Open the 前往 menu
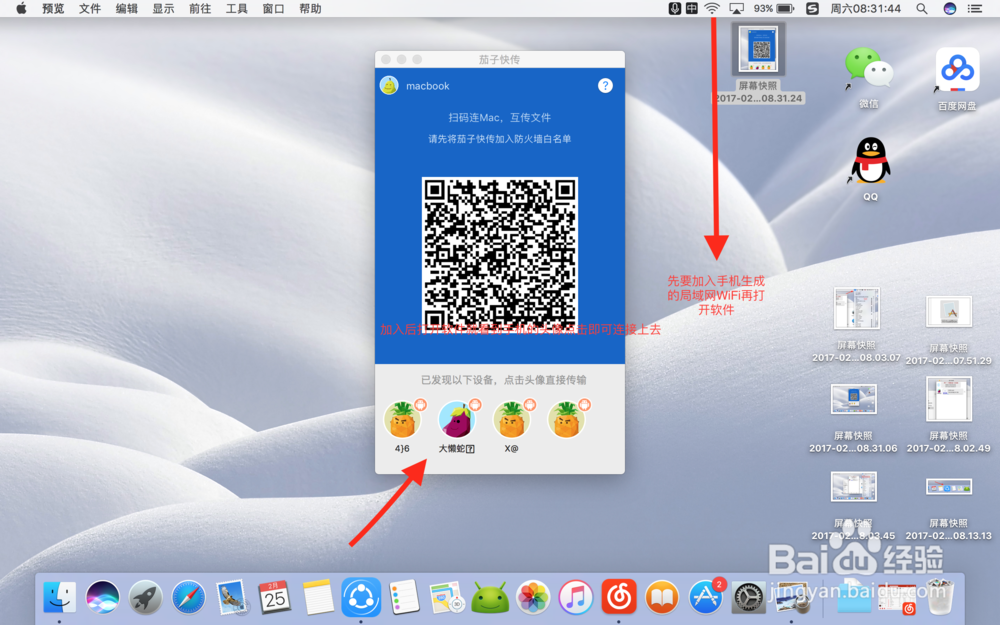This screenshot has height=625, width=1000. pos(200,8)
